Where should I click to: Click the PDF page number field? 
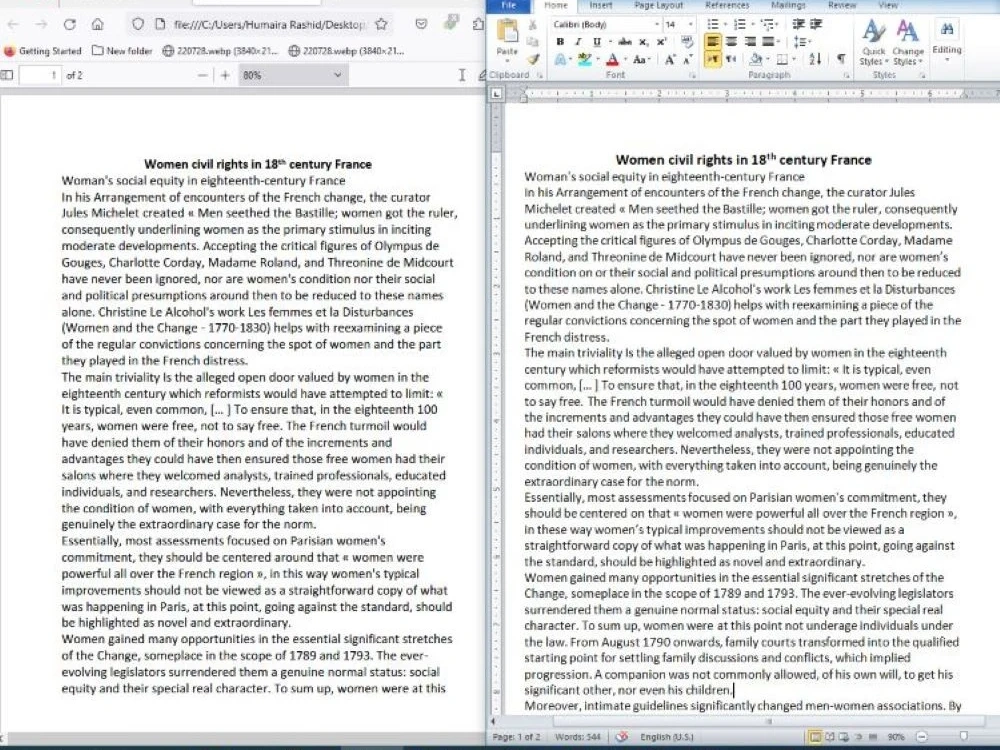click(41, 75)
